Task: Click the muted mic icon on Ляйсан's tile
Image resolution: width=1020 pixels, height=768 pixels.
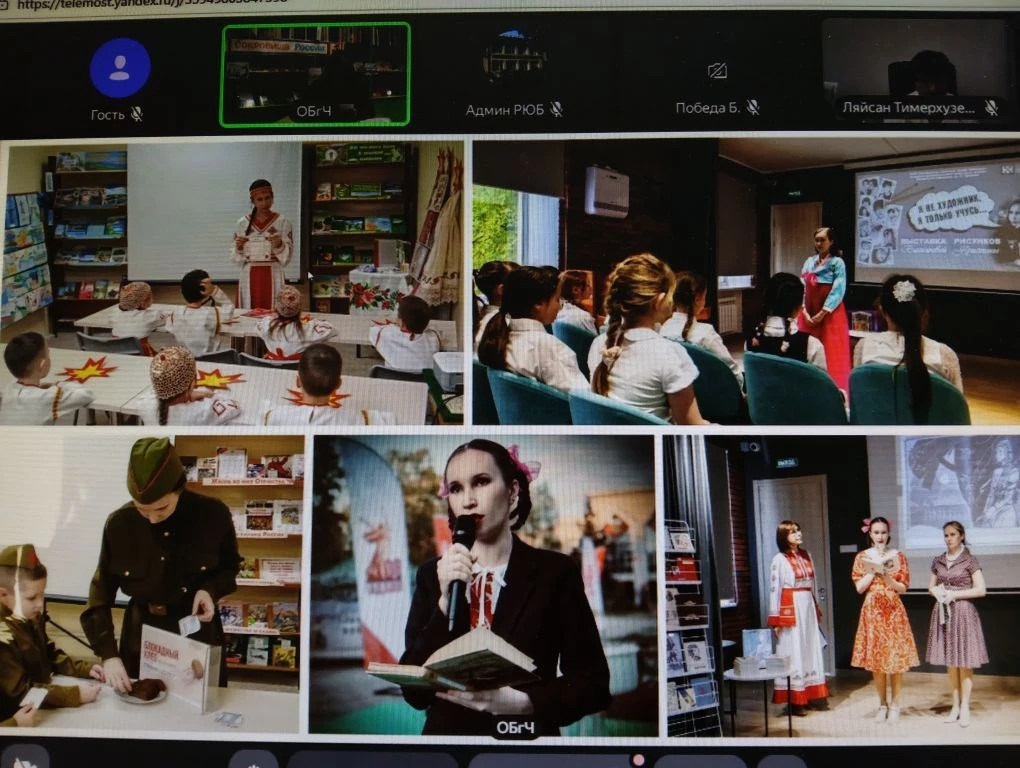Action: (x=991, y=108)
